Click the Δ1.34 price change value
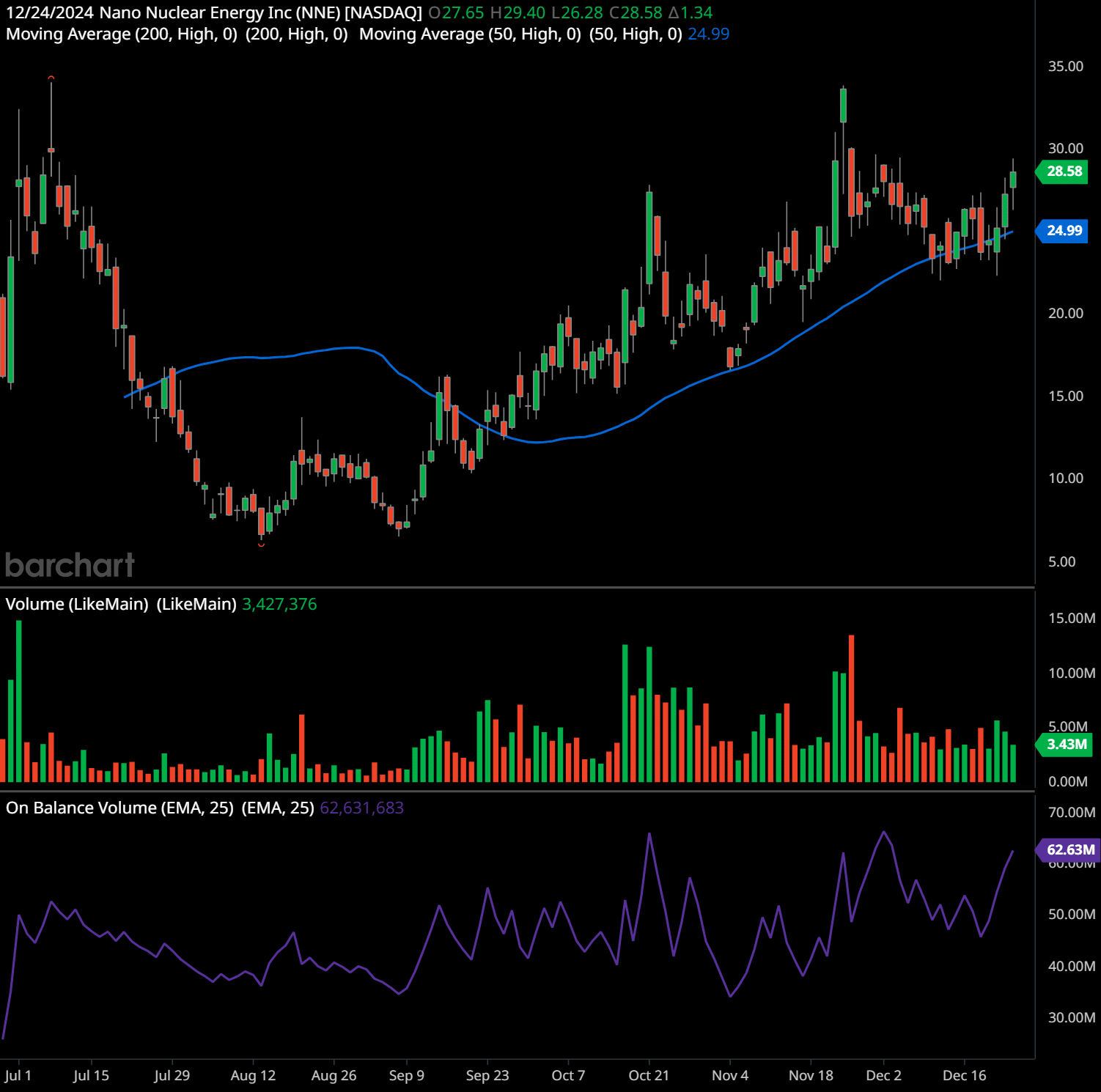The image size is (1101, 1092). pyautogui.click(x=690, y=12)
